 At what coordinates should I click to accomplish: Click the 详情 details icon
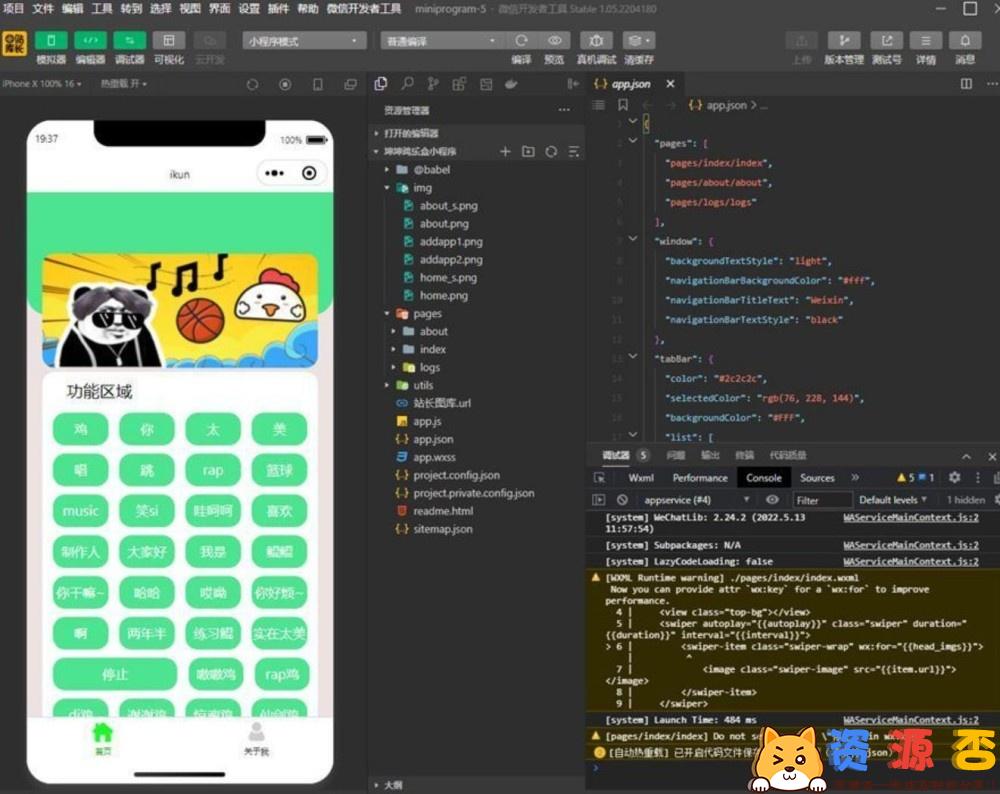point(925,41)
